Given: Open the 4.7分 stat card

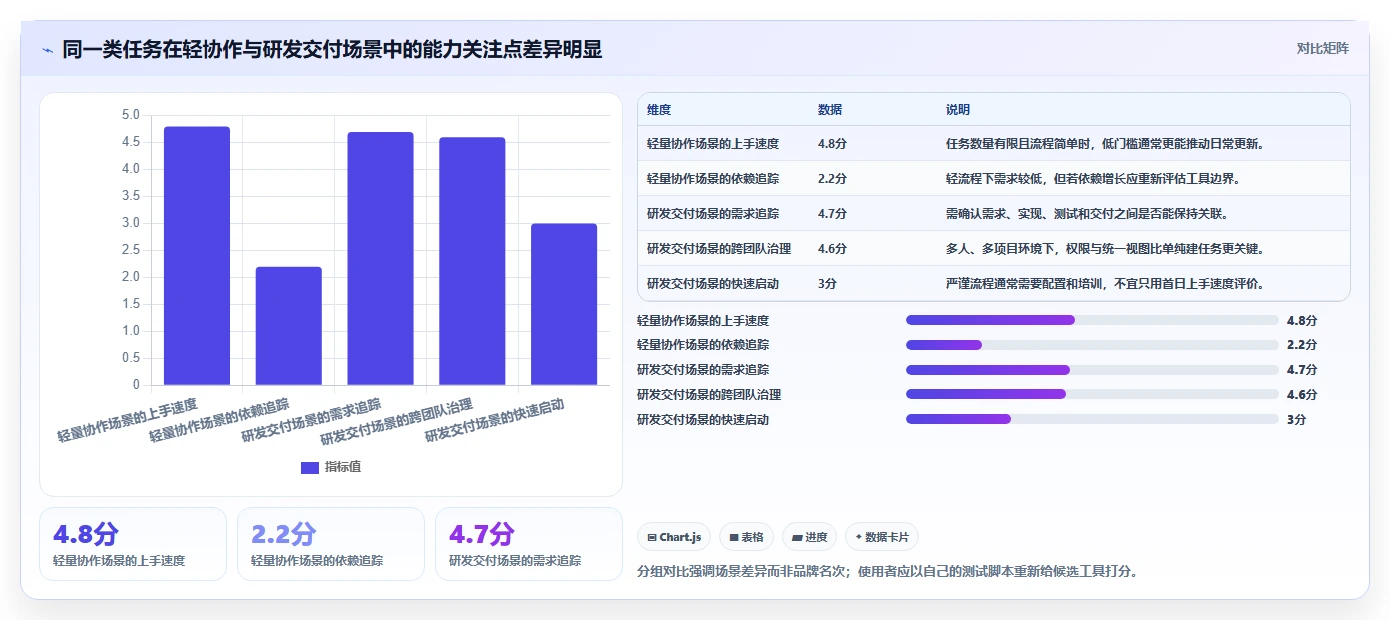Looking at the screenshot, I should pos(529,544).
